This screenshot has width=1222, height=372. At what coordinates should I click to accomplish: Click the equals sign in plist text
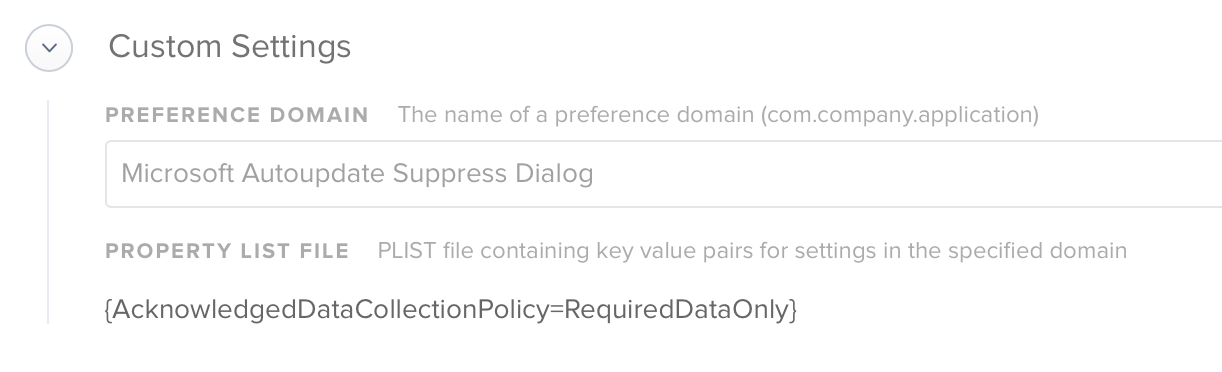tap(557, 311)
